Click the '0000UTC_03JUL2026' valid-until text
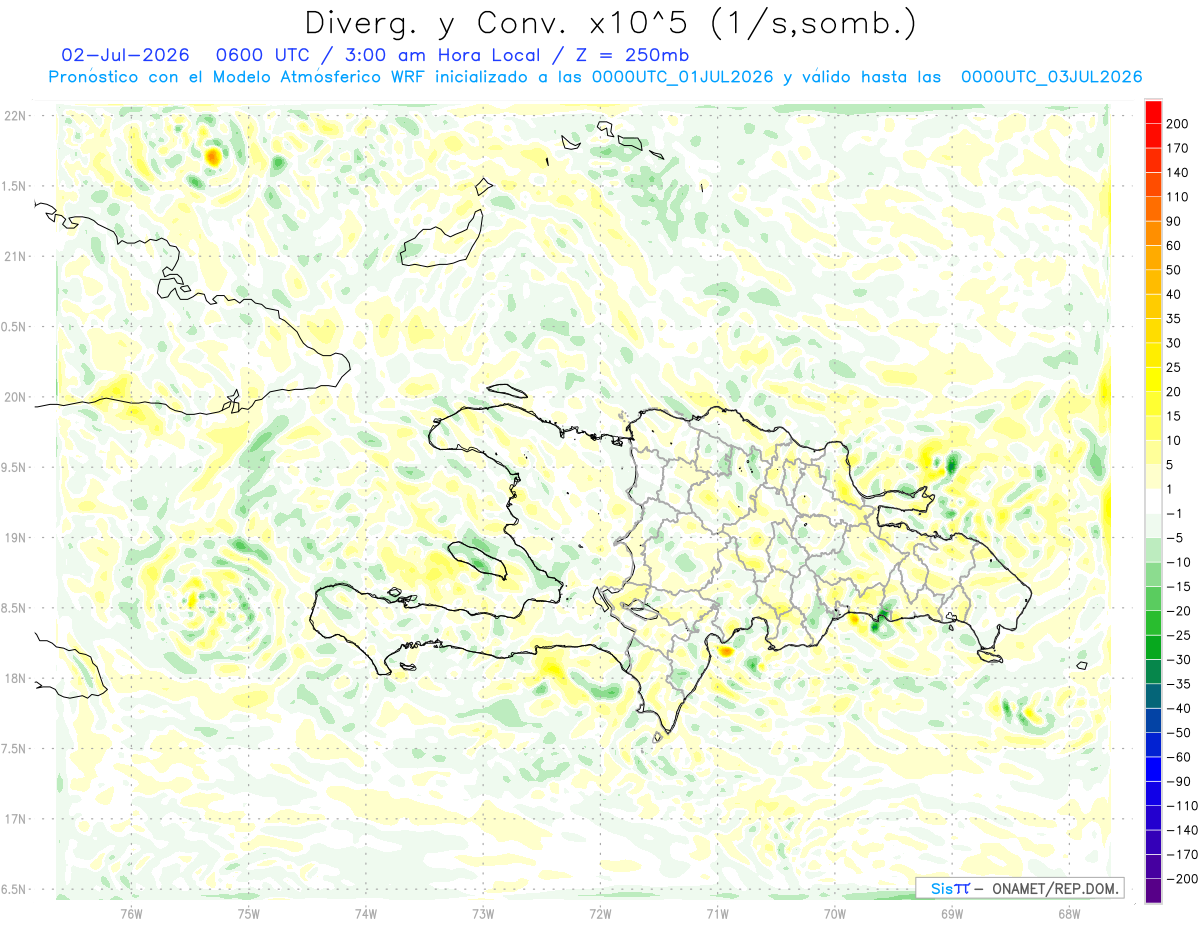The width and height of the screenshot is (1200, 927). tap(1051, 77)
